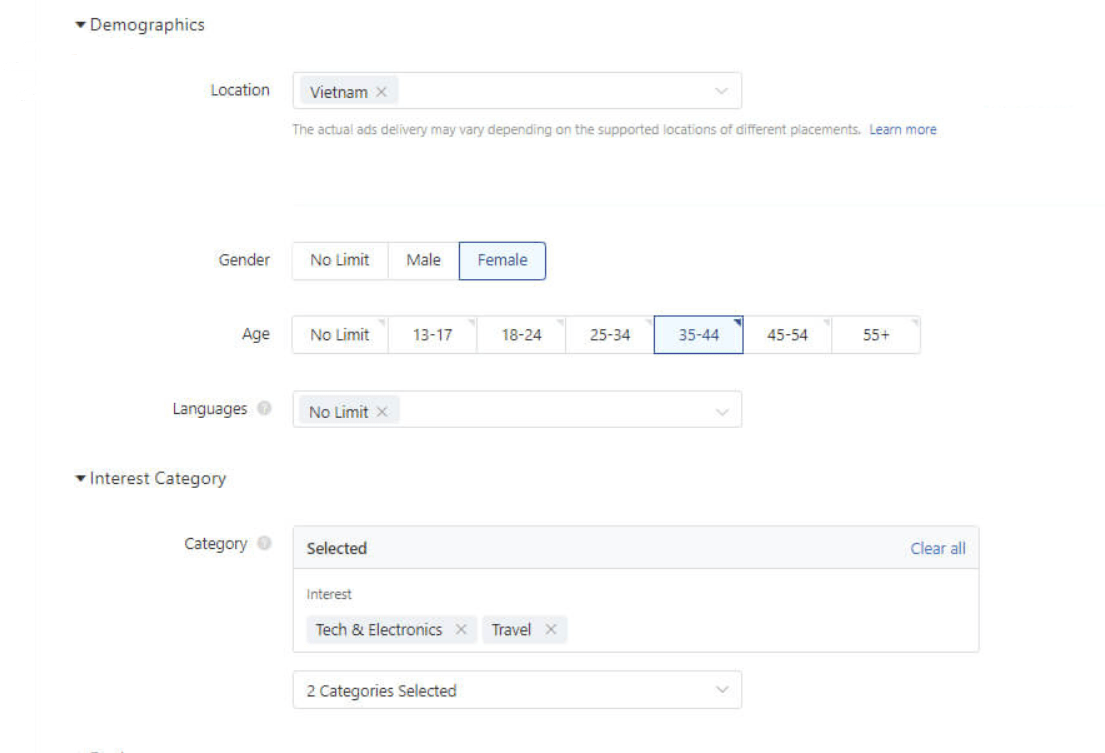Viewport: 1105px width, 753px height.
Task: Remove the Vietnam location tag
Action: pyautogui.click(x=381, y=92)
